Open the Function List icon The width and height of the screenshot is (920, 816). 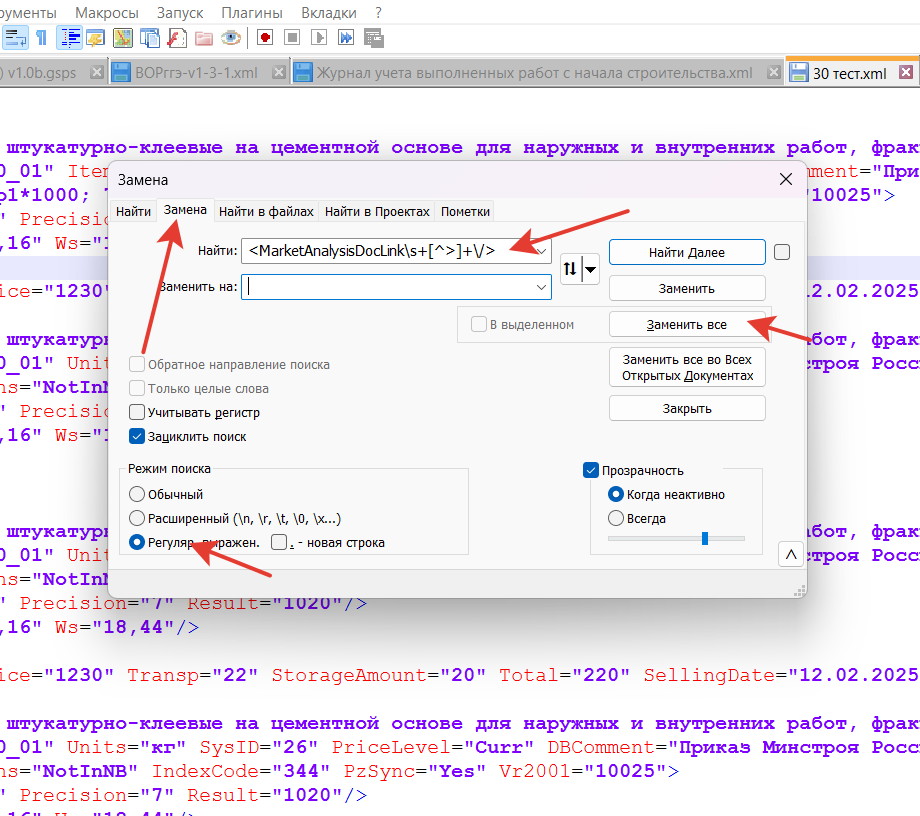[x=177, y=38]
